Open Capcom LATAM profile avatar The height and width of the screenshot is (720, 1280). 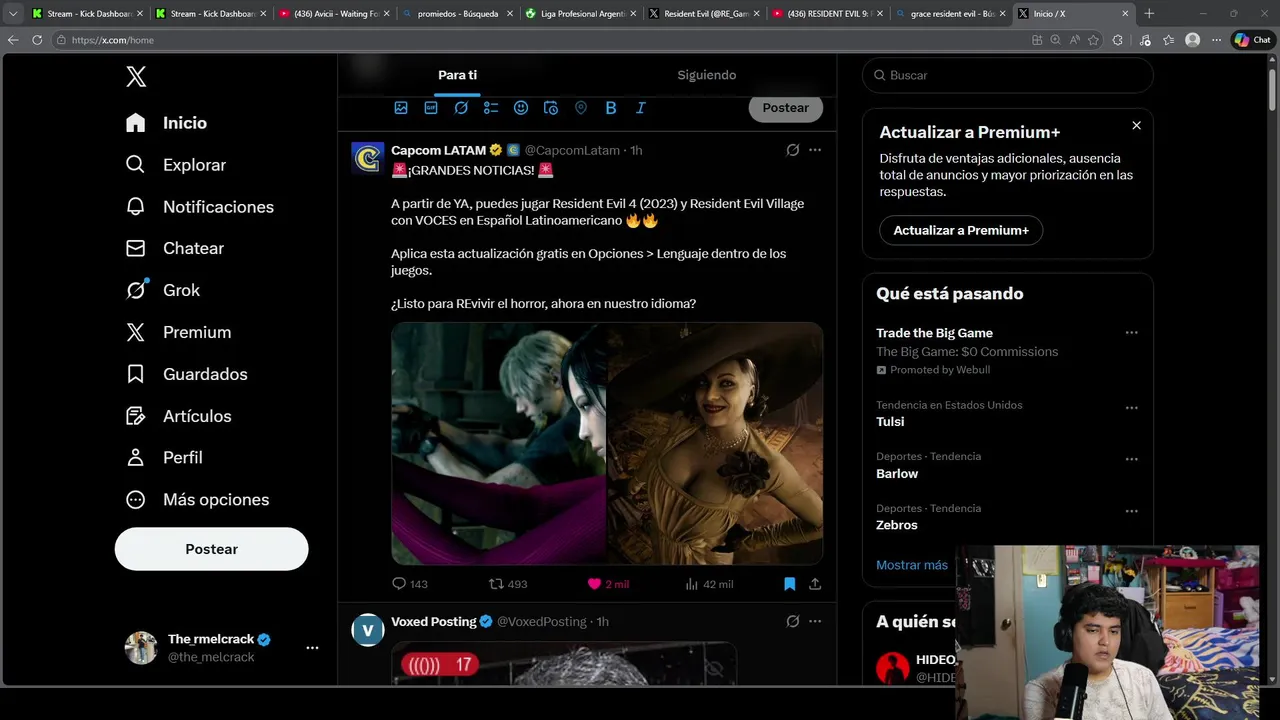[368, 158]
